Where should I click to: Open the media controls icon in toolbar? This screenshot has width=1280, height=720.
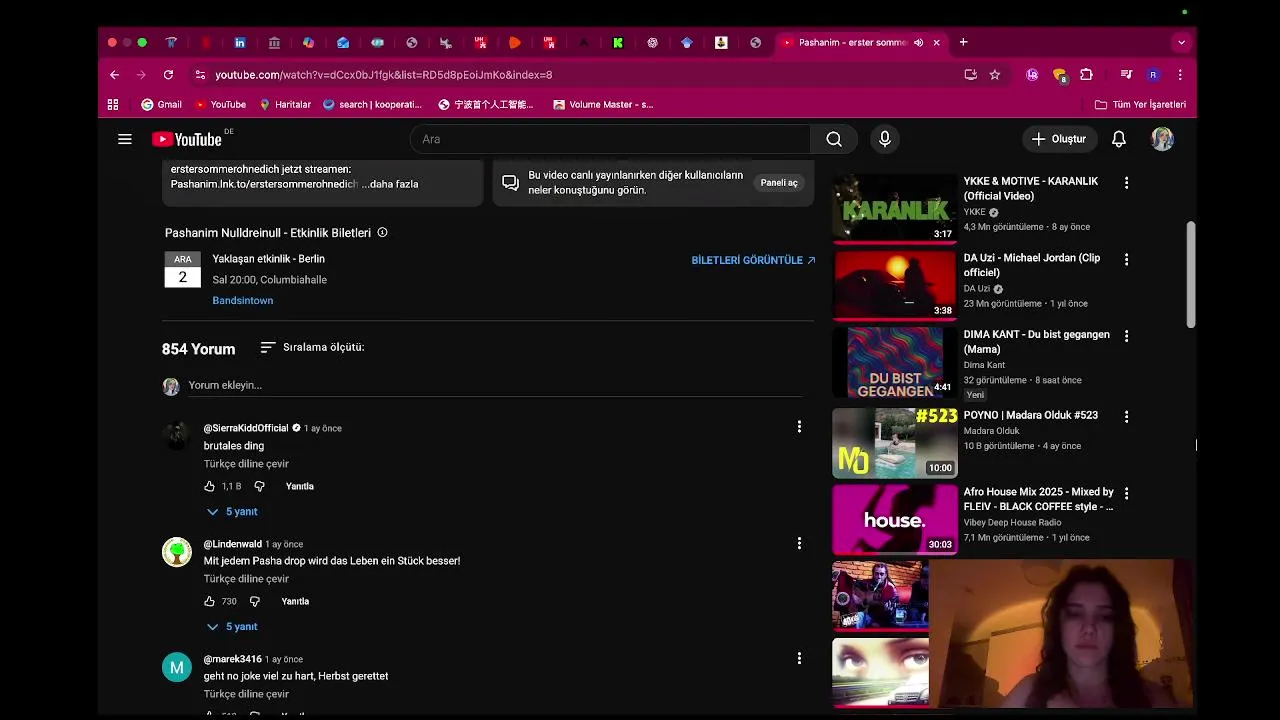click(1127, 74)
